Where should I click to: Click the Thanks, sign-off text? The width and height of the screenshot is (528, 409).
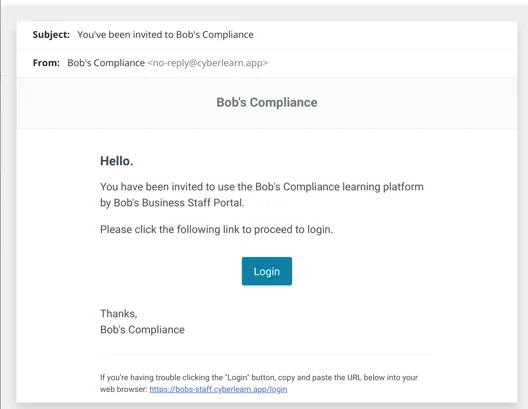[119, 314]
